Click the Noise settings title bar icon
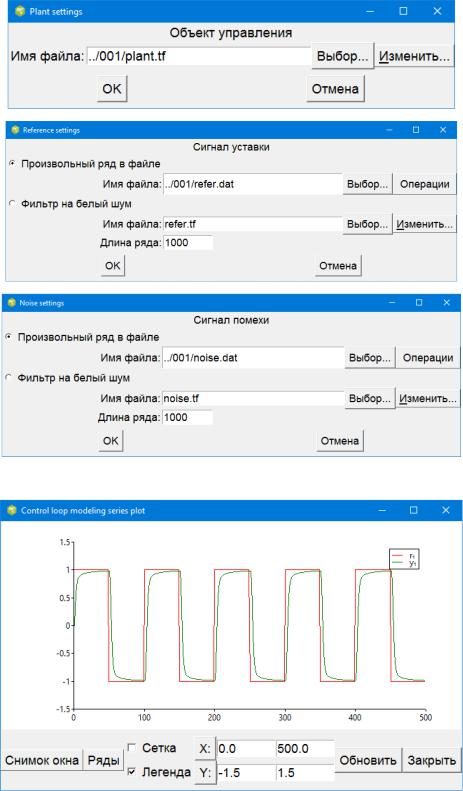The width and height of the screenshot is (463, 791). tap(12, 303)
